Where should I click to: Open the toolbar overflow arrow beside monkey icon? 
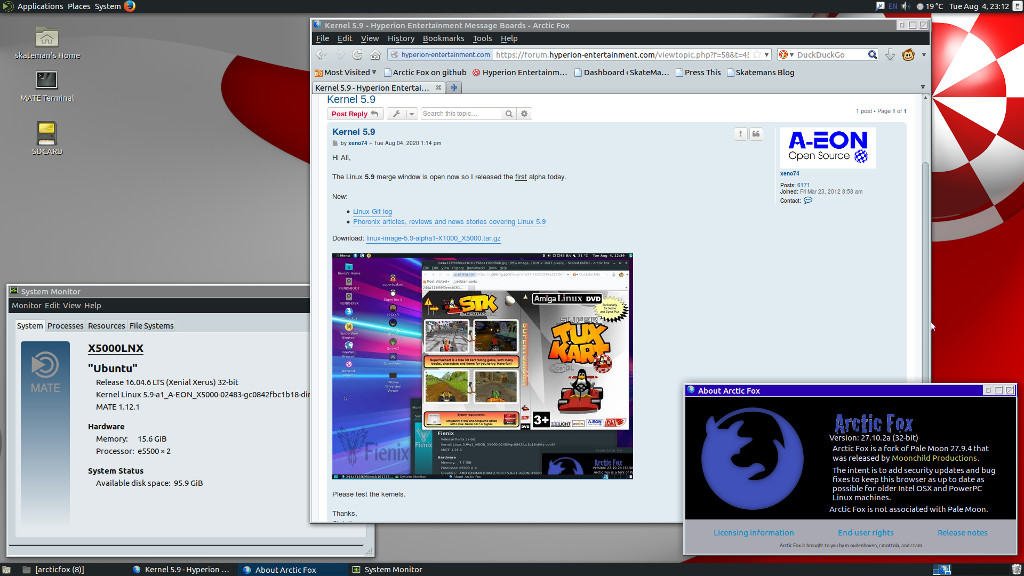coord(923,55)
